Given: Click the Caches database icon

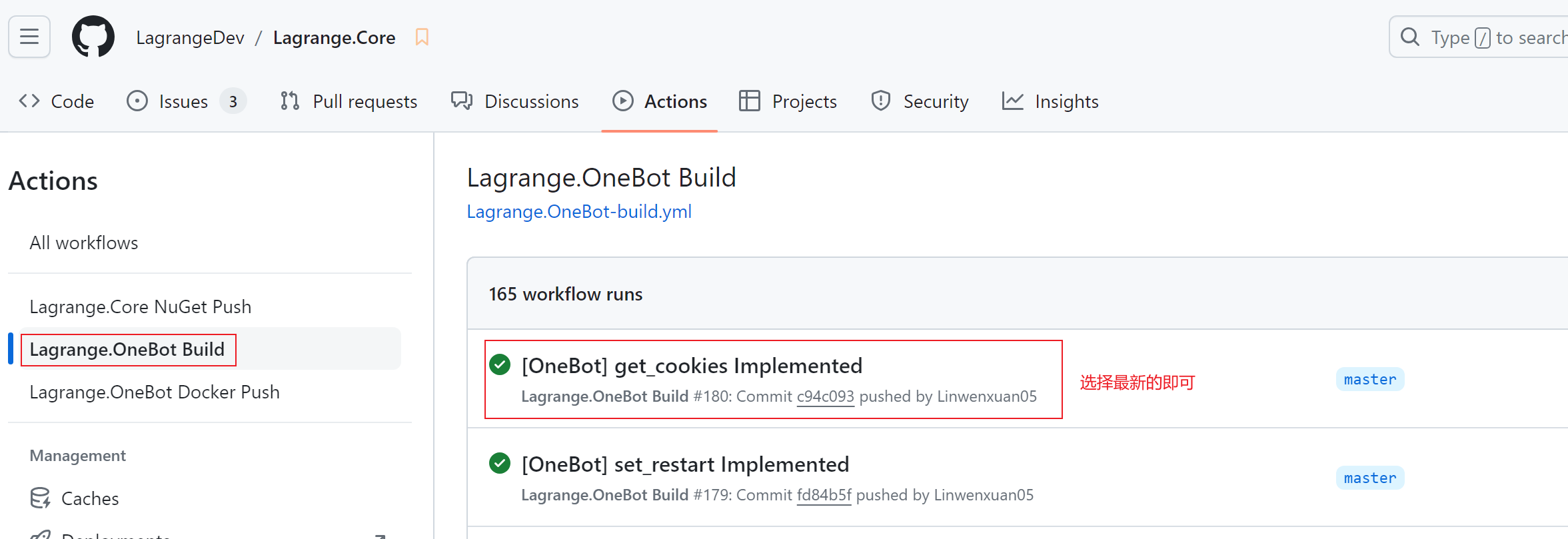Looking at the screenshot, I should 41,498.
